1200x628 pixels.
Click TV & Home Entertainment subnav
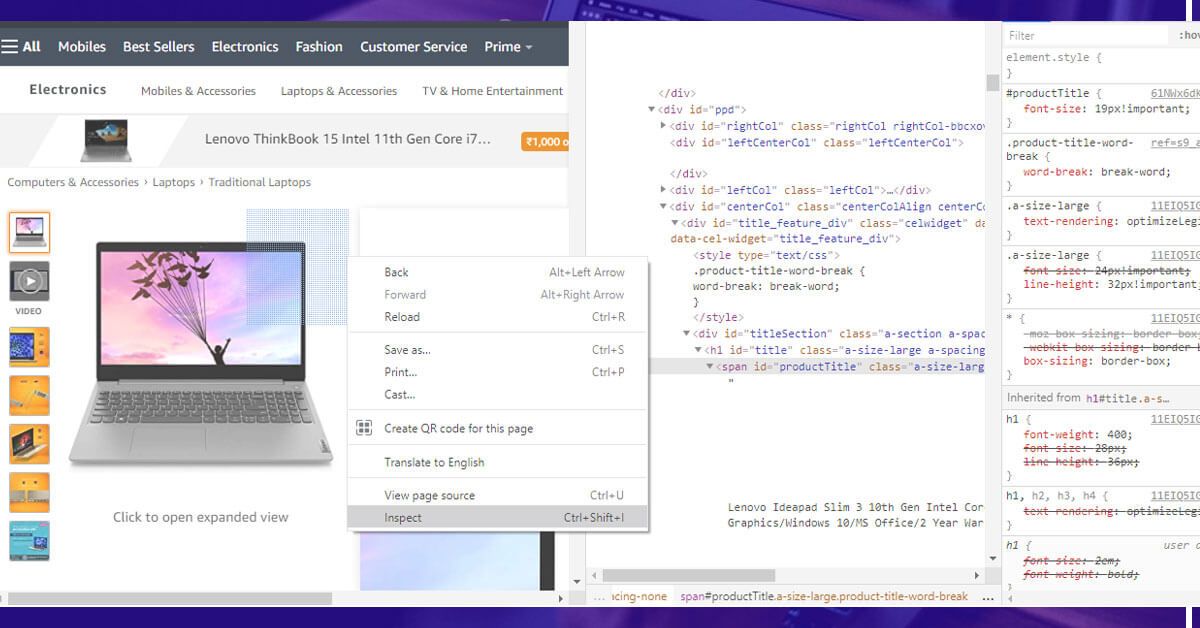[492, 90]
